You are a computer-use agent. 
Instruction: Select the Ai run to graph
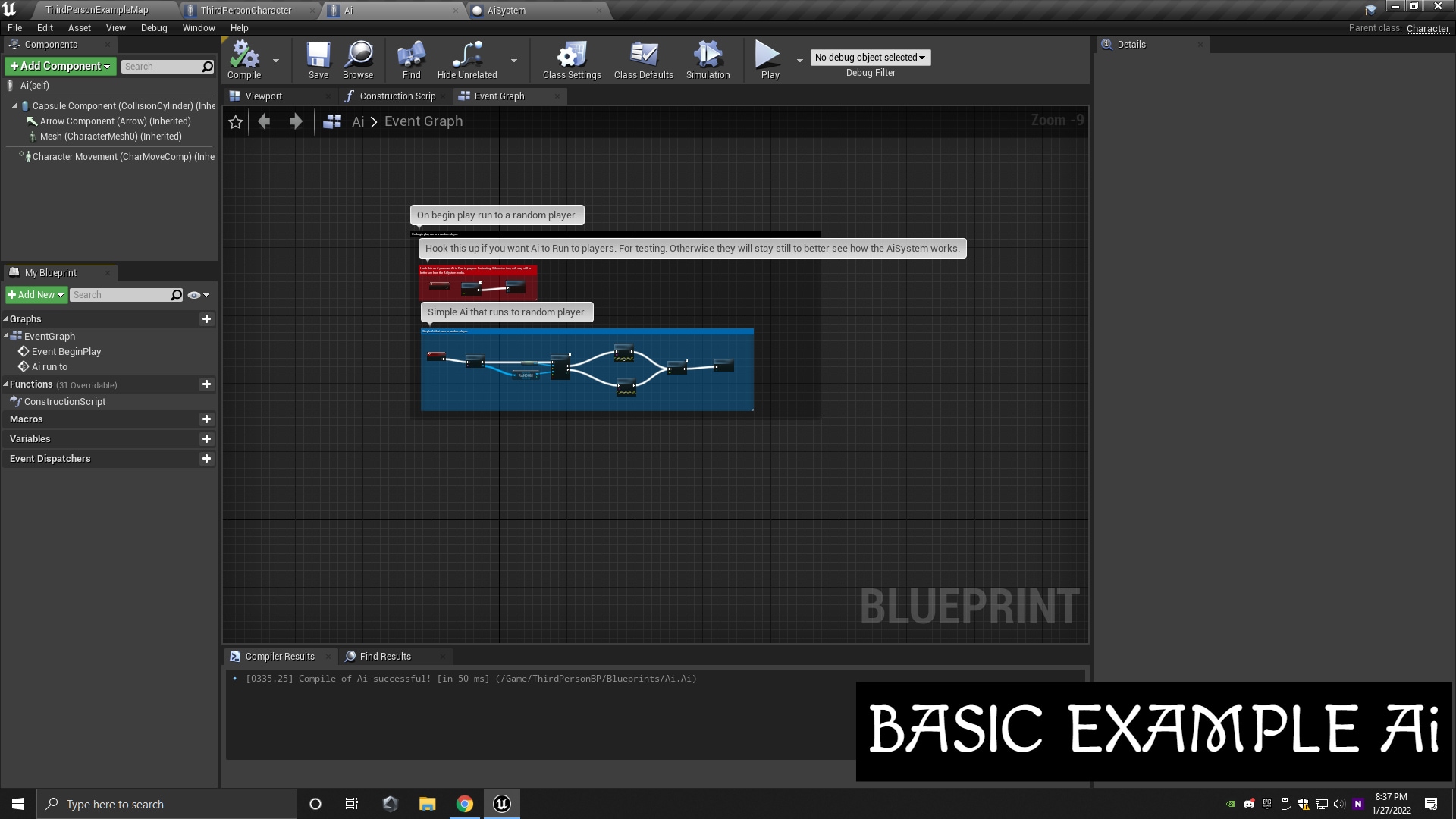50,366
